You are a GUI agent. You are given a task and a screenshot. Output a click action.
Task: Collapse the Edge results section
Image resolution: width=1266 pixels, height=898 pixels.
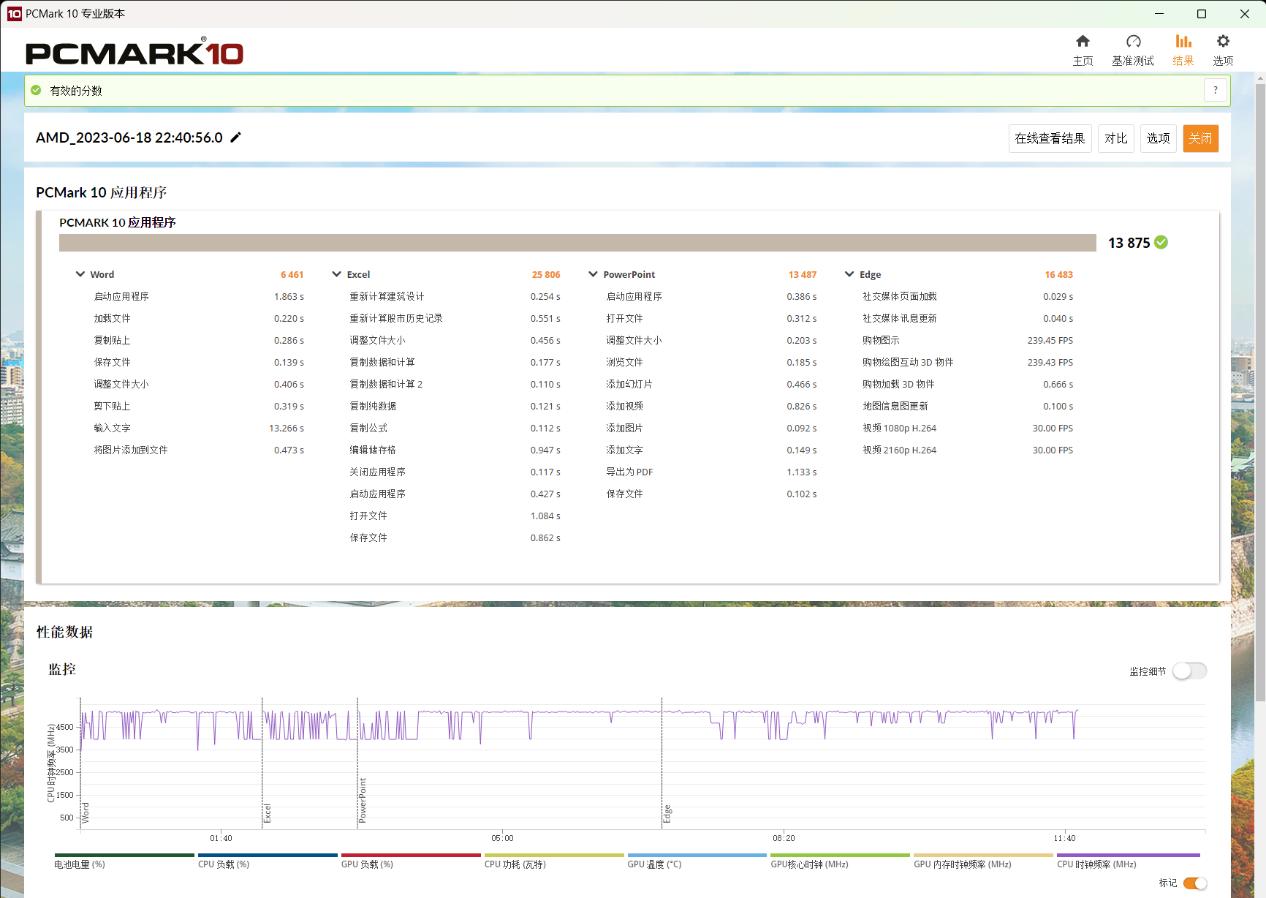click(x=850, y=274)
